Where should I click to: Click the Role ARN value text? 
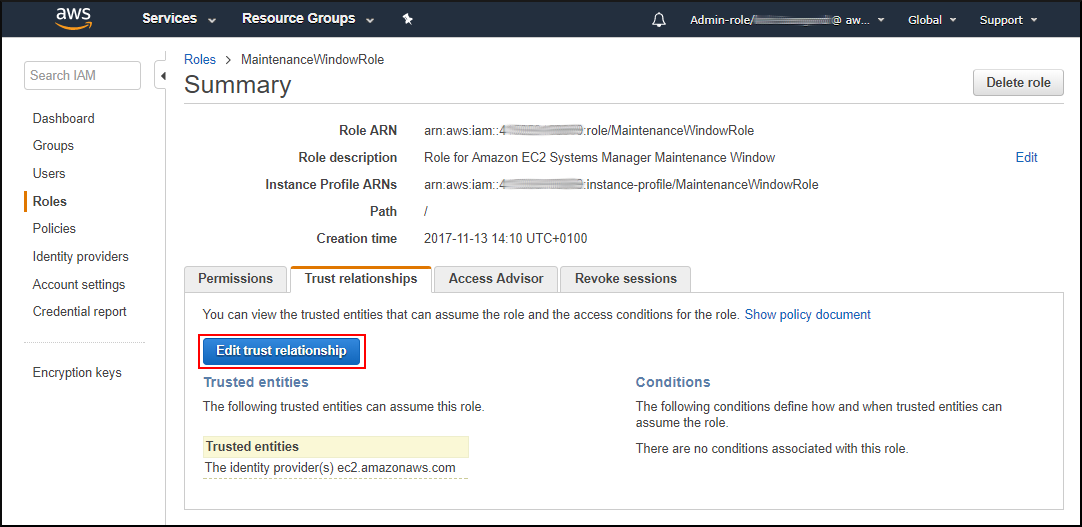(589, 130)
